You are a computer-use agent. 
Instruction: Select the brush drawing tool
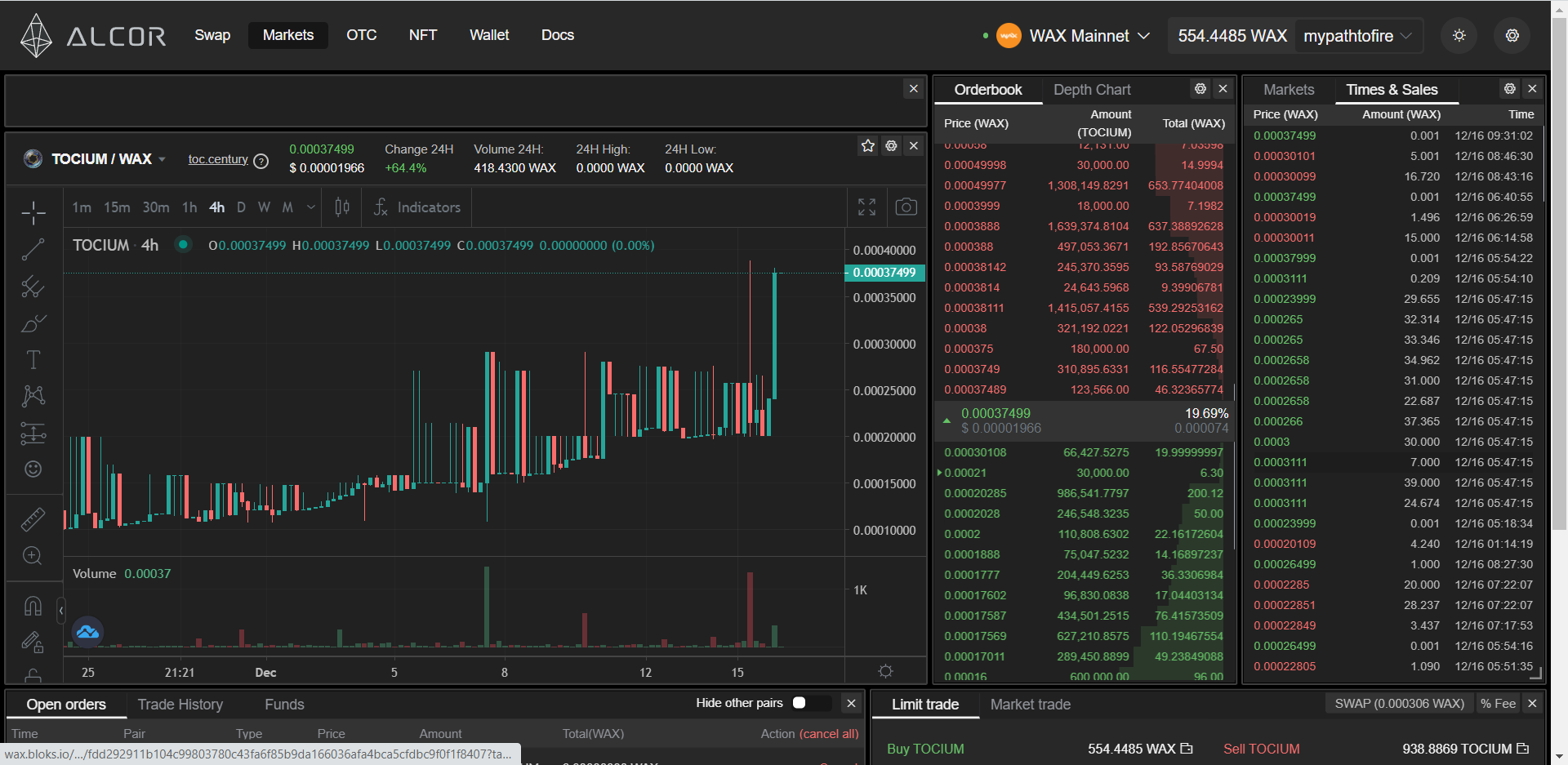point(33,323)
